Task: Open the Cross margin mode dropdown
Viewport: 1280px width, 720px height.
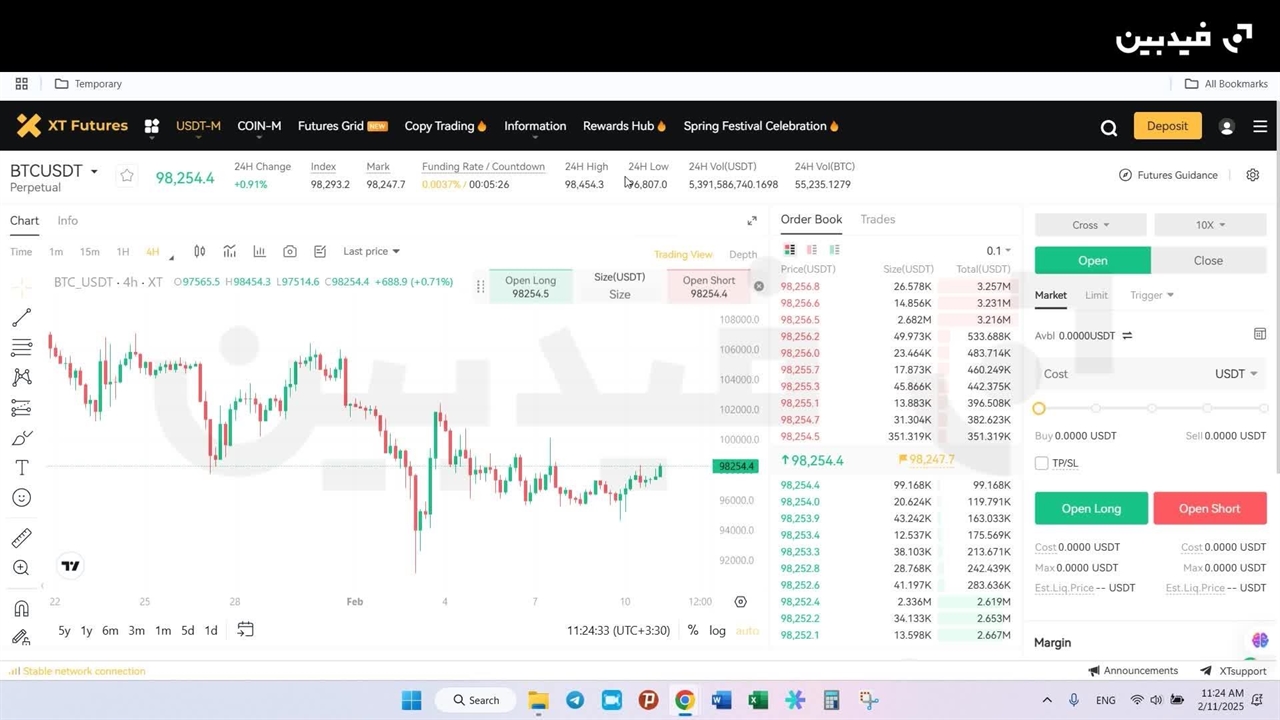Action: [1090, 225]
